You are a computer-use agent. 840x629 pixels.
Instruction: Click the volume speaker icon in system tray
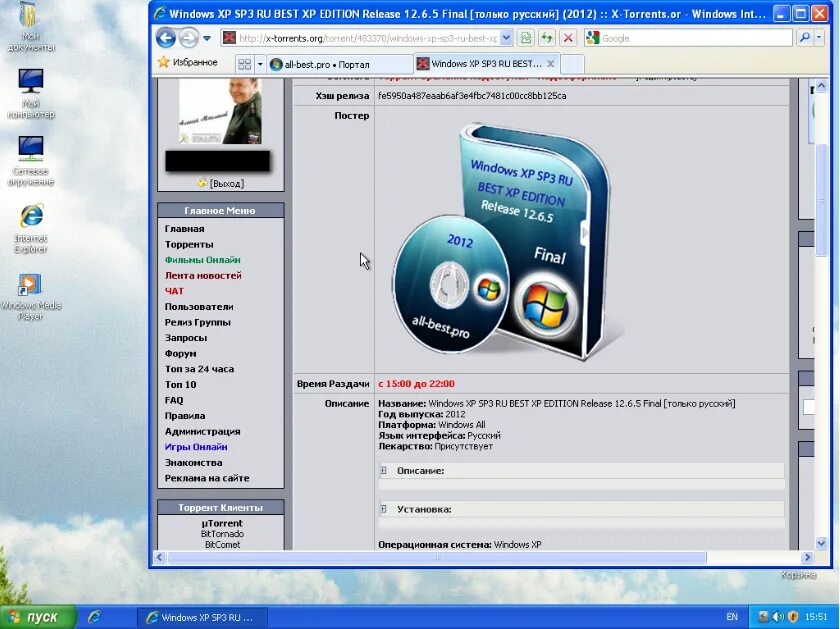pos(779,617)
